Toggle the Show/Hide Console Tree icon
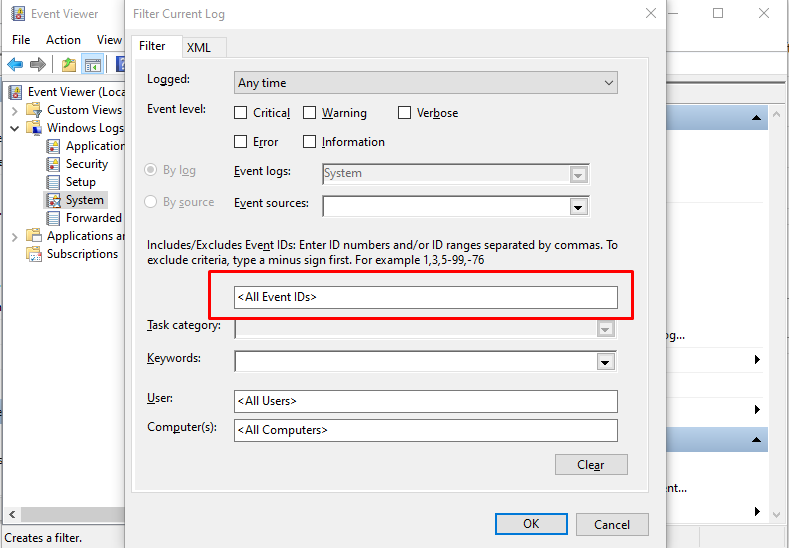 click(92, 65)
